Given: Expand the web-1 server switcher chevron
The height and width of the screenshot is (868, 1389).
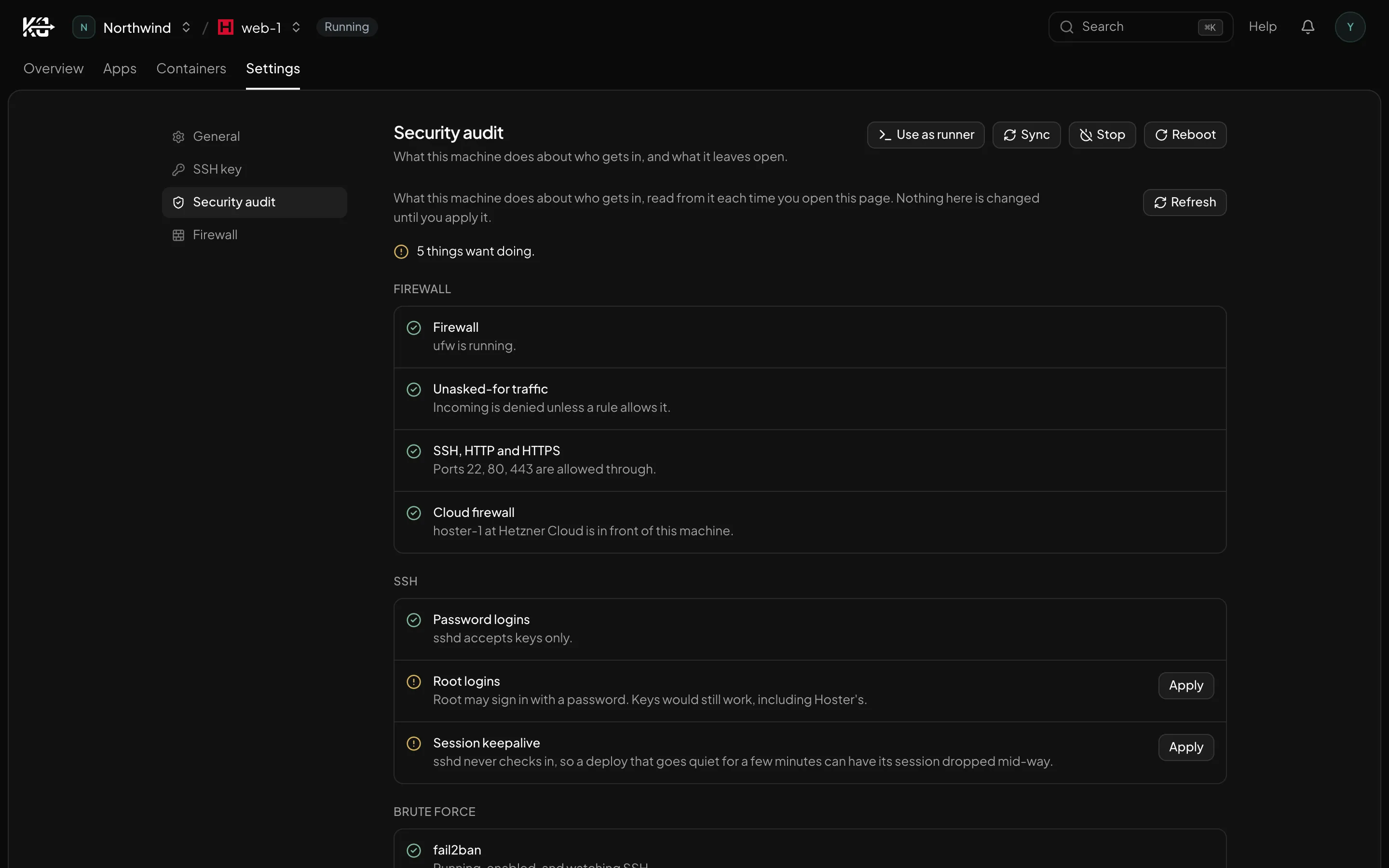Looking at the screenshot, I should click(x=296, y=27).
